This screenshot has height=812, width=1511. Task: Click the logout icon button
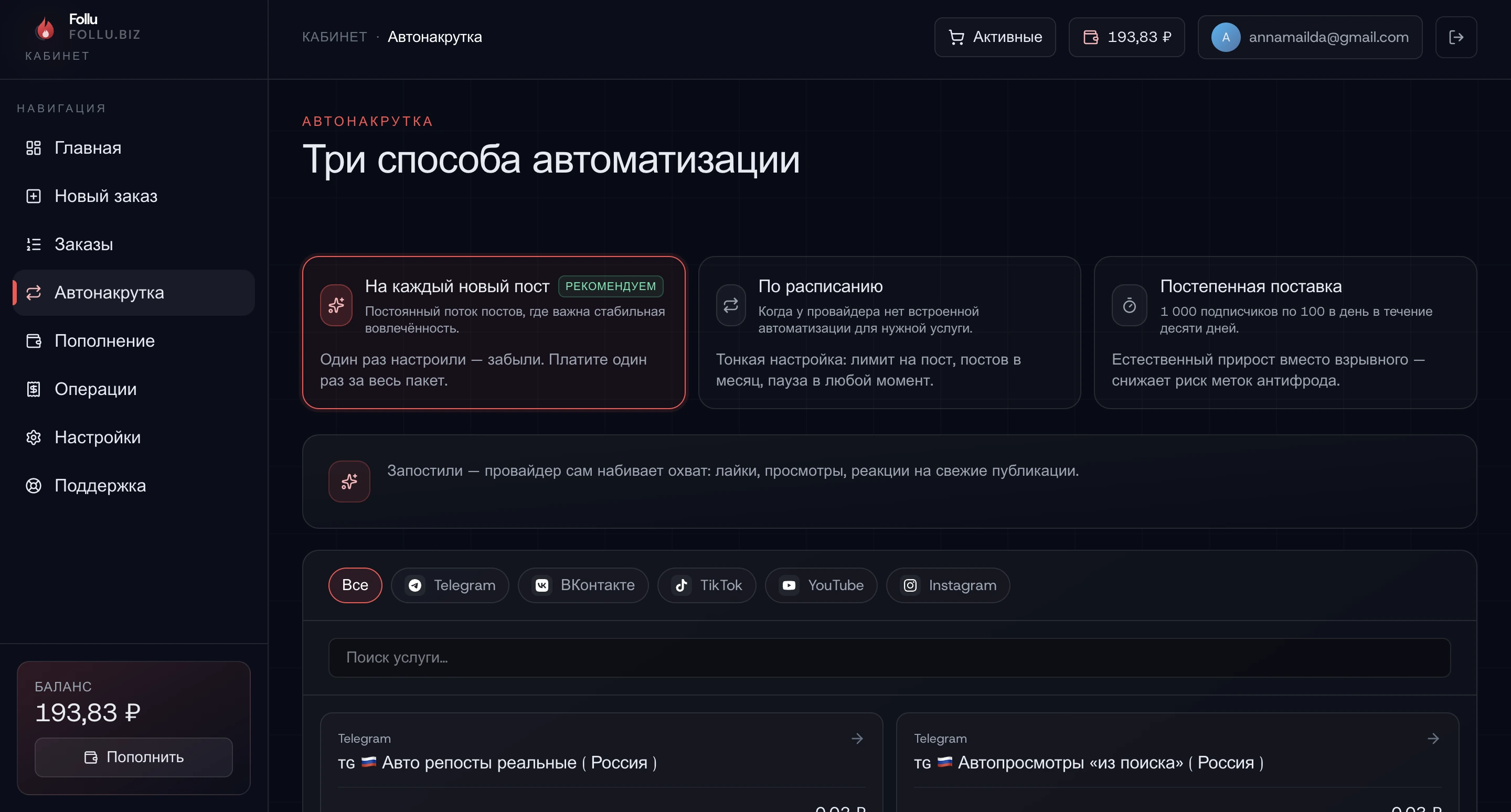(1456, 37)
